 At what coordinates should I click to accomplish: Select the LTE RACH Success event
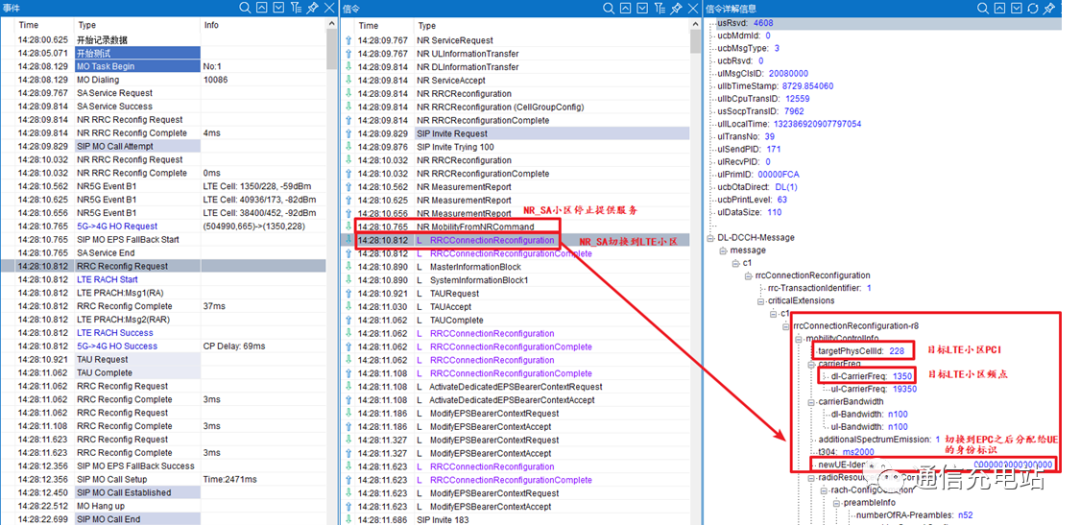(163, 333)
